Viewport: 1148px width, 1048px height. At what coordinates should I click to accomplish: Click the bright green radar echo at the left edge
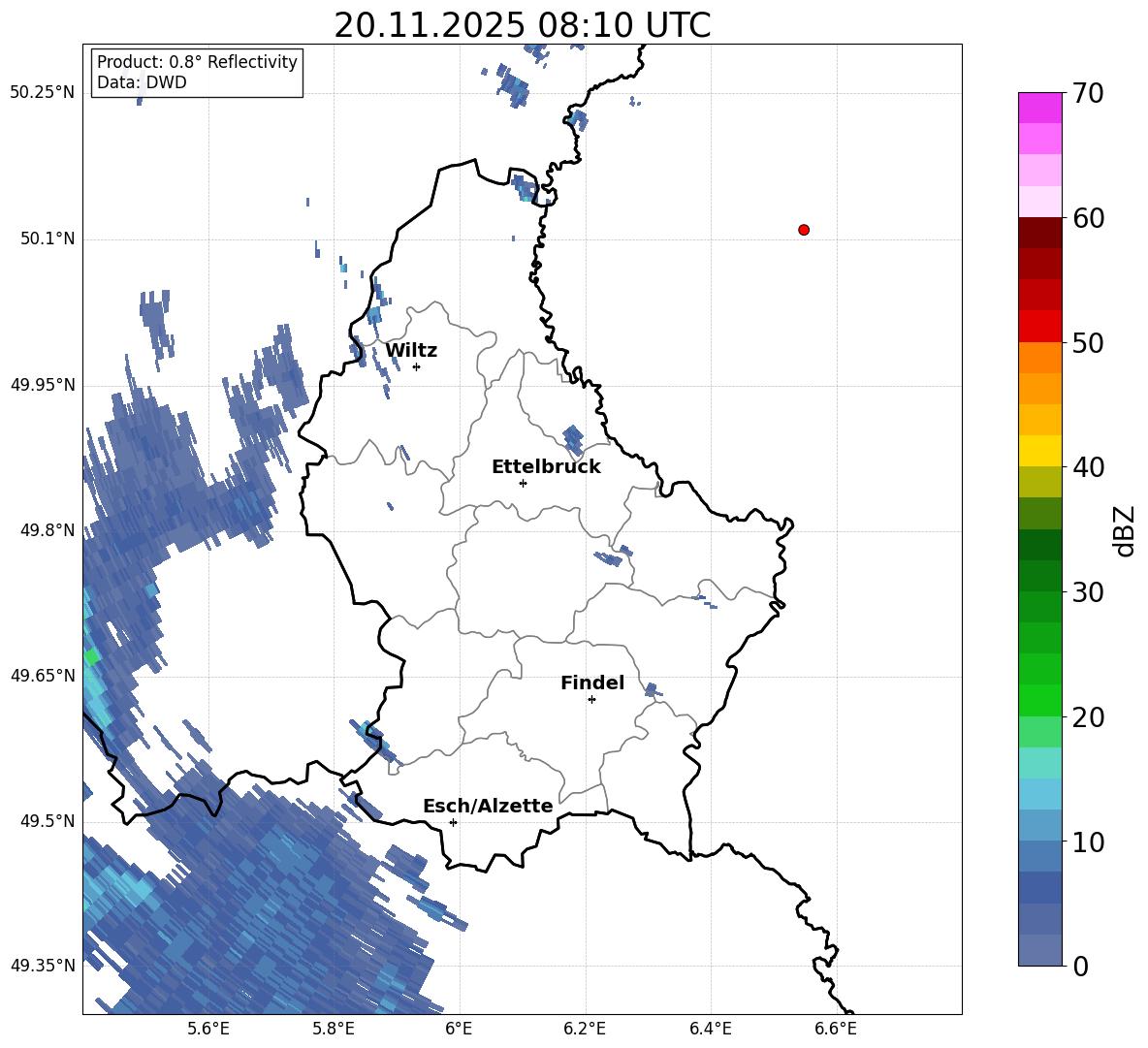91,656
